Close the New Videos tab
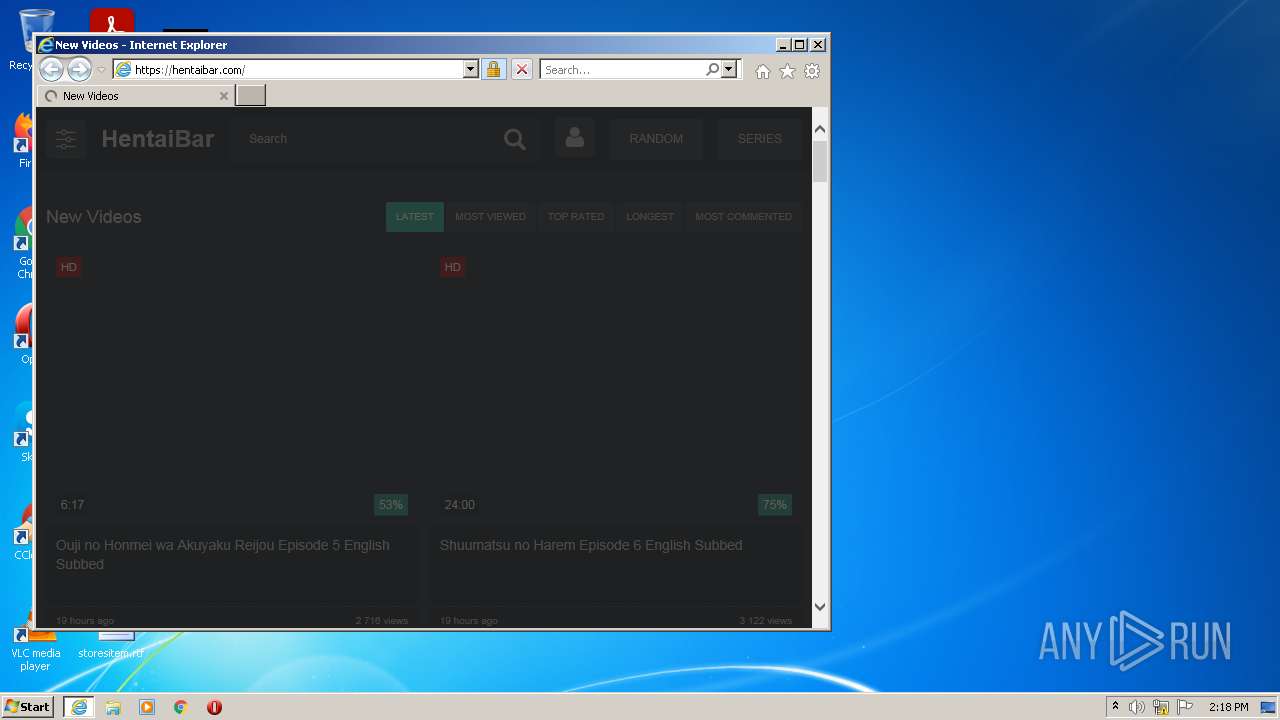The image size is (1280, 720). point(223,96)
